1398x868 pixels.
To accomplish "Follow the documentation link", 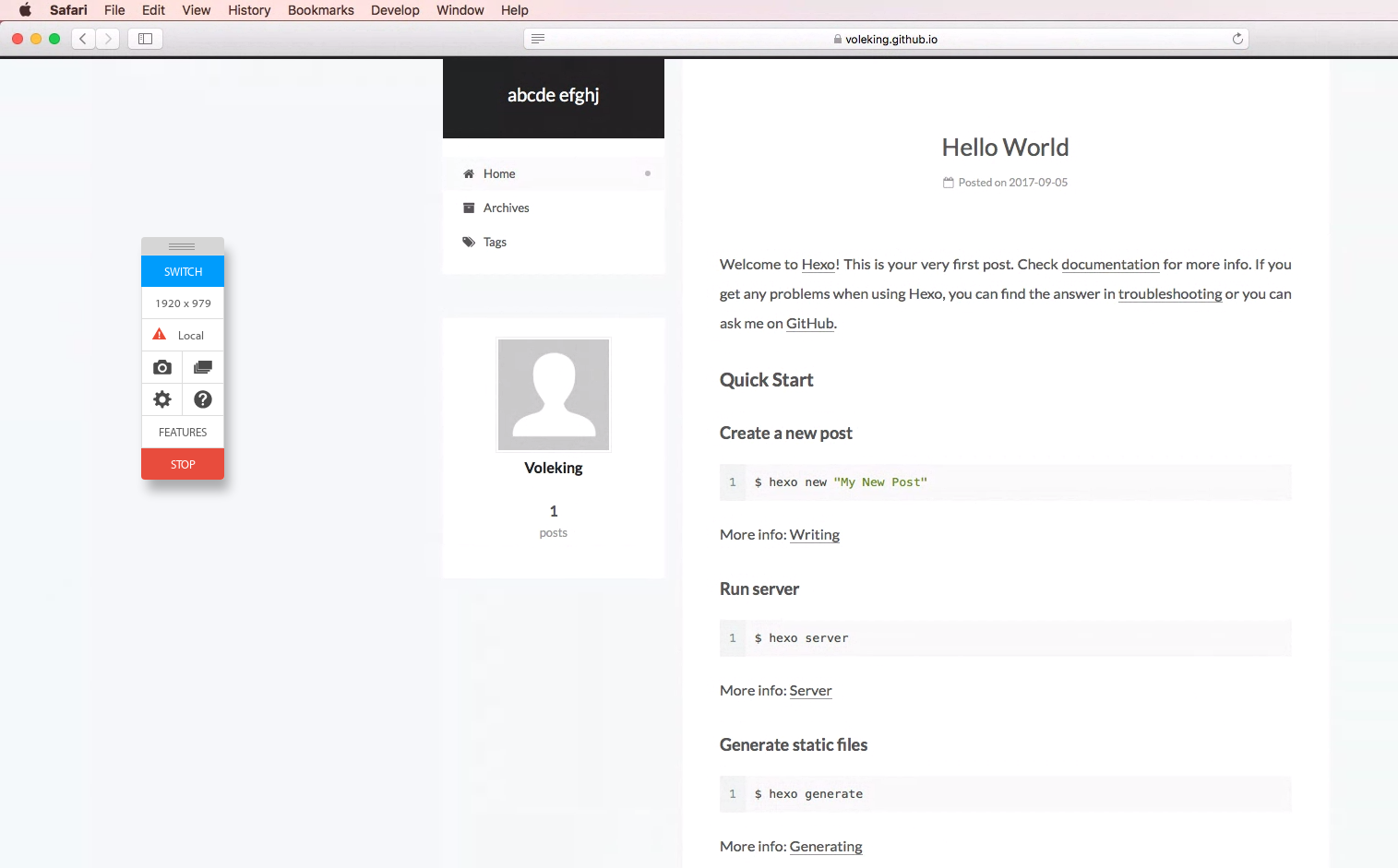I will pyautogui.click(x=1110, y=265).
